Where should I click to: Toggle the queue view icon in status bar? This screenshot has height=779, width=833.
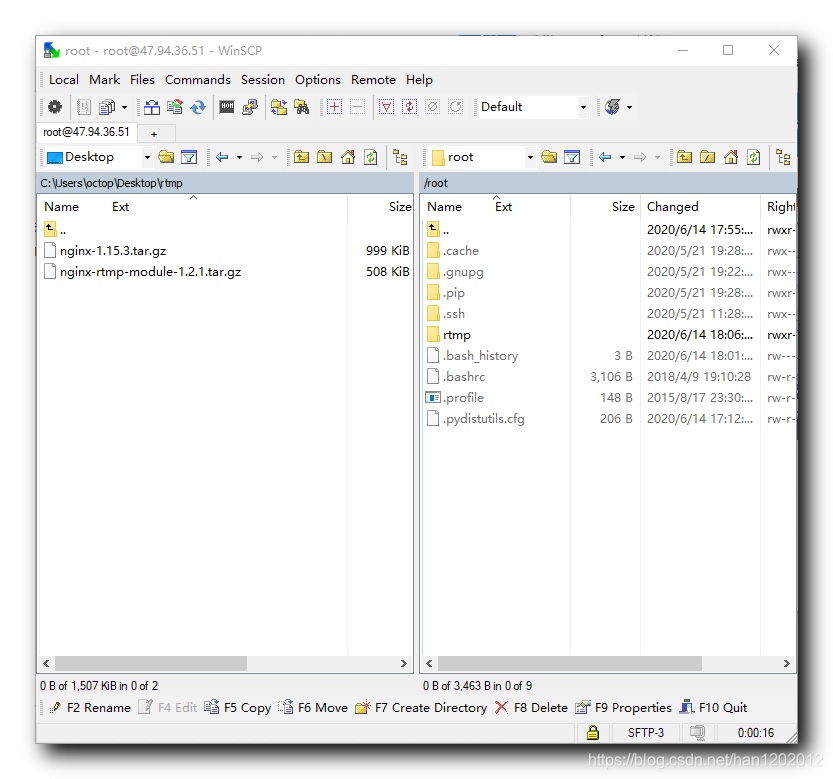coord(697,733)
